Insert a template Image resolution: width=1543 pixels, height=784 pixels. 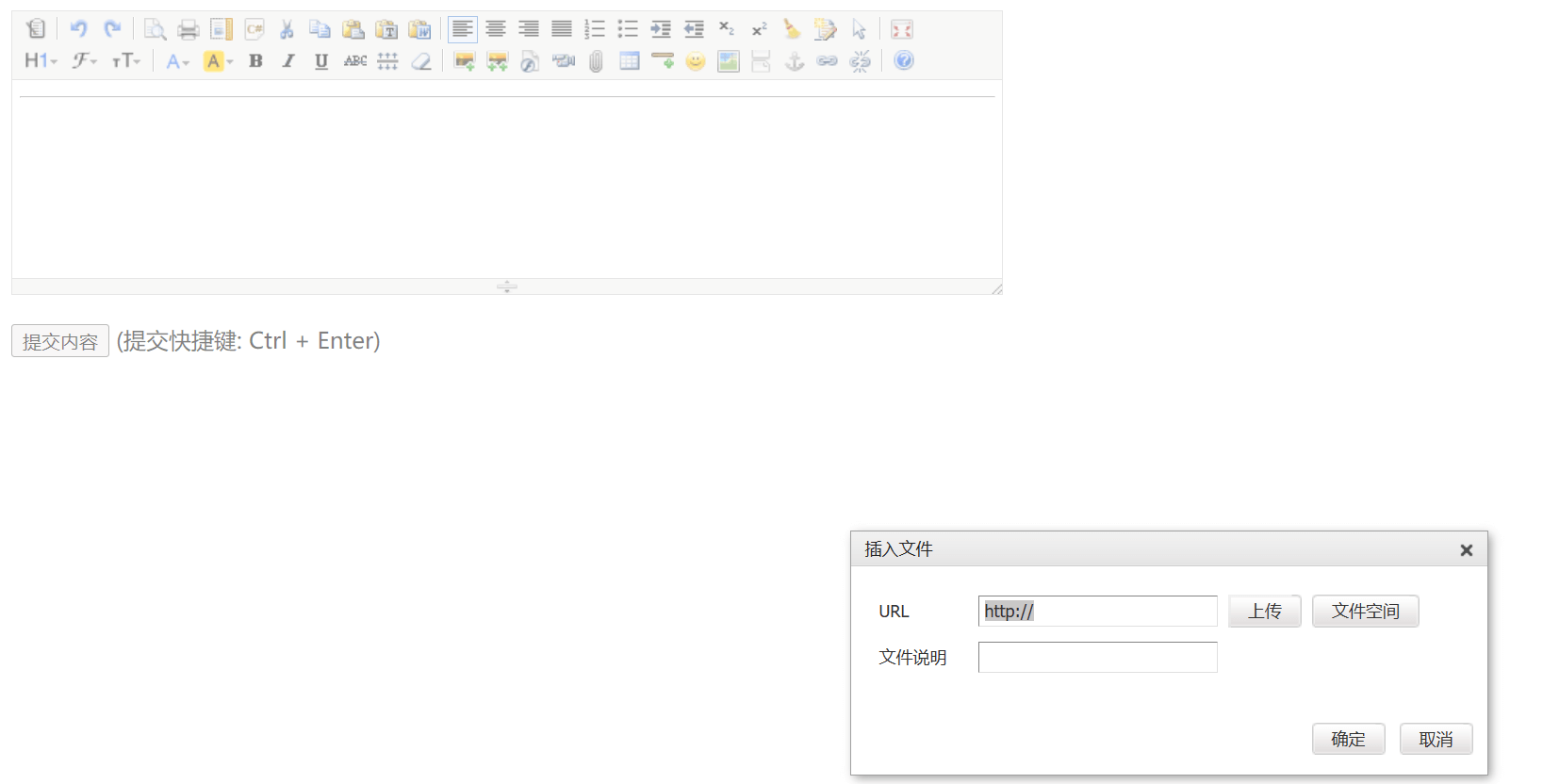point(222,29)
